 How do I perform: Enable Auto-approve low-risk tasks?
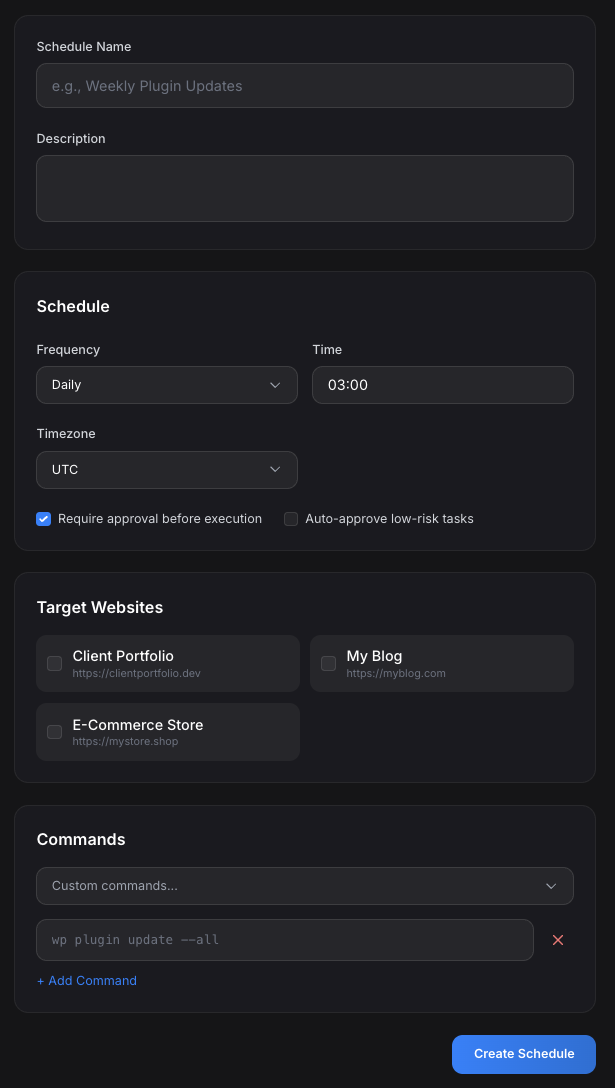coord(291,519)
